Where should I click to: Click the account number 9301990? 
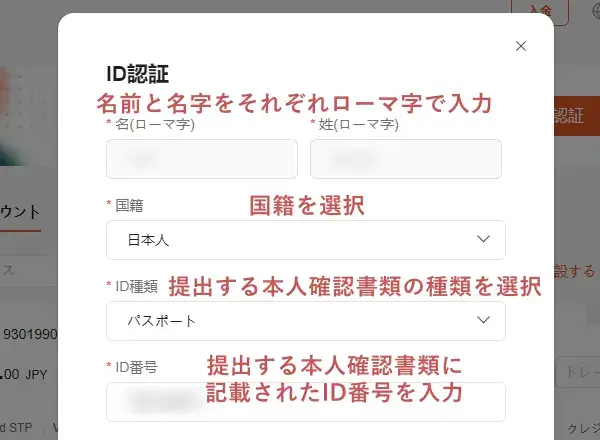pyautogui.click(x=30, y=334)
